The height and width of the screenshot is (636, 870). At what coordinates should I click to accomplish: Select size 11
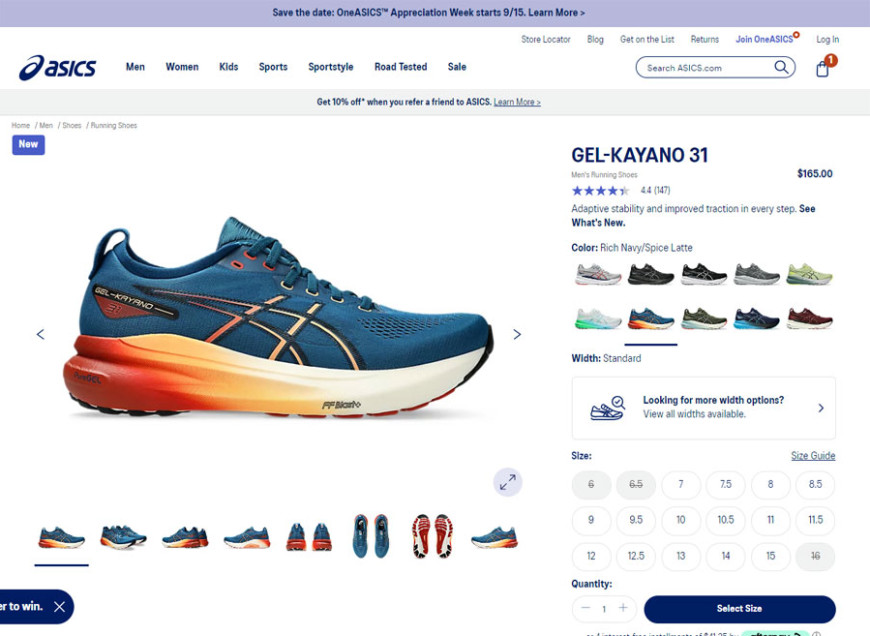coord(771,520)
